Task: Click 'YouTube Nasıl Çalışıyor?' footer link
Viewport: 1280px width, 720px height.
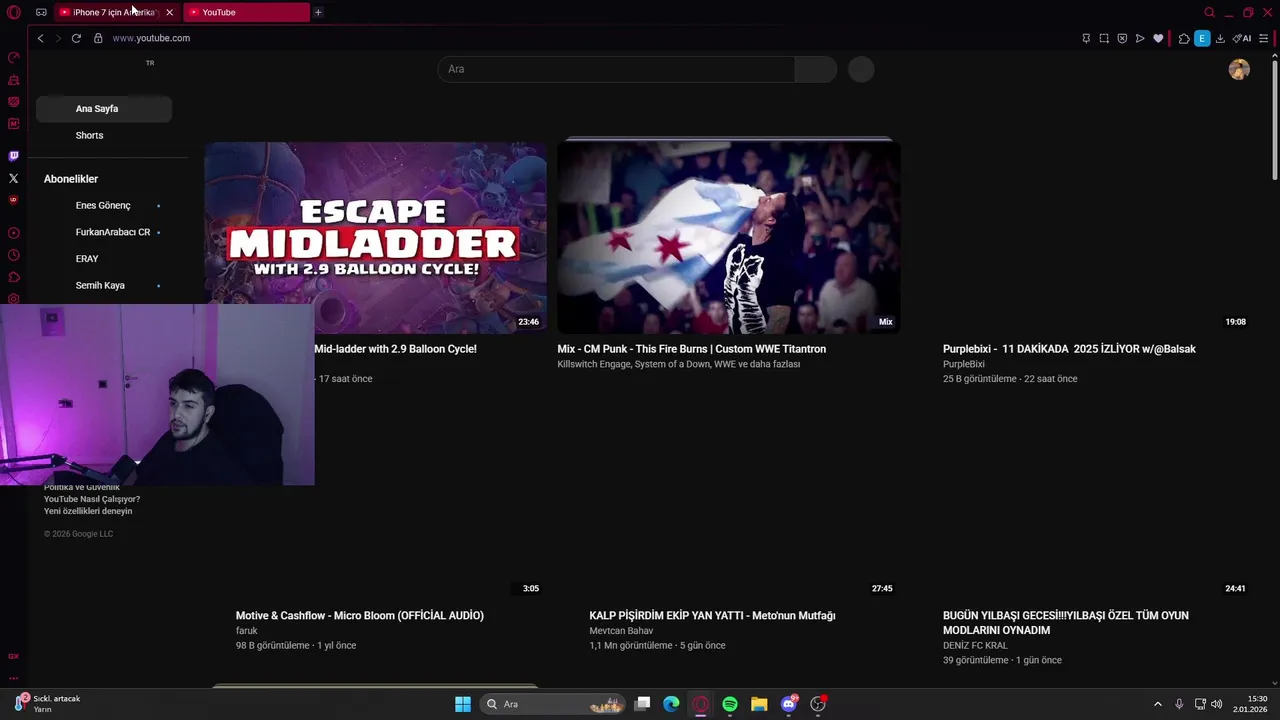Action: pos(92,499)
